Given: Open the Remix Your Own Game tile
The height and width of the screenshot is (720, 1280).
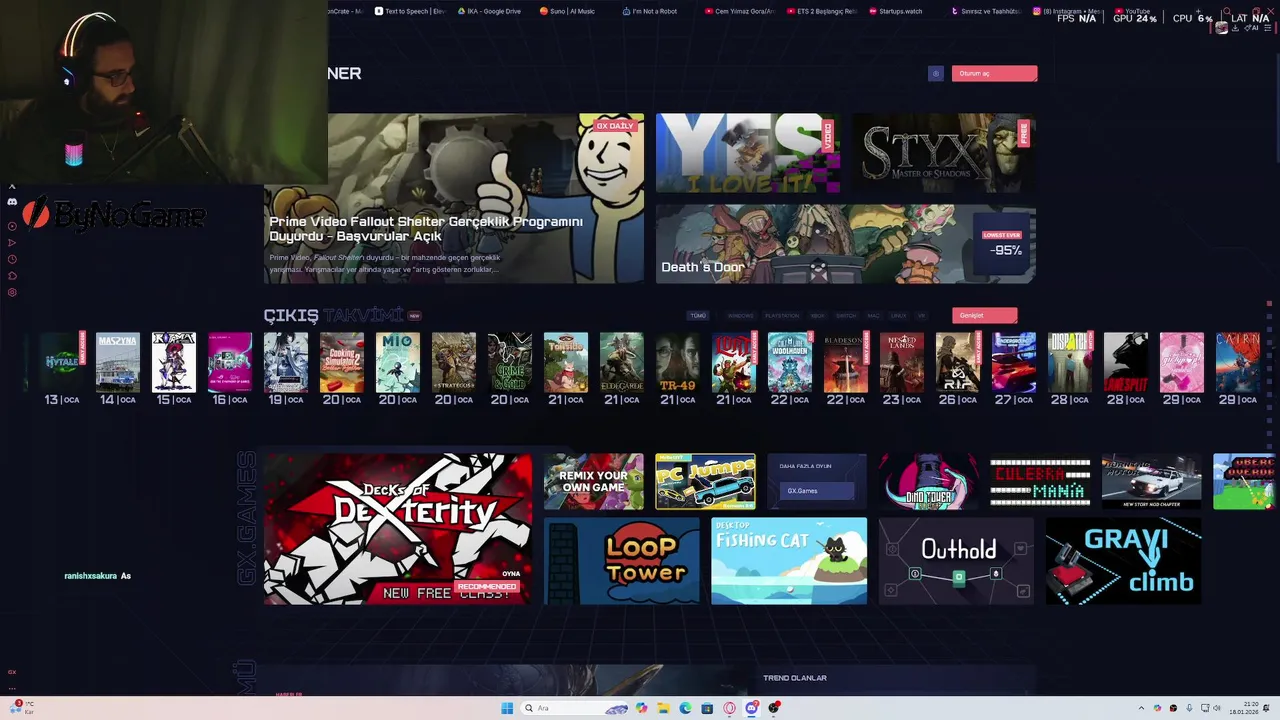Looking at the screenshot, I should pos(594,481).
